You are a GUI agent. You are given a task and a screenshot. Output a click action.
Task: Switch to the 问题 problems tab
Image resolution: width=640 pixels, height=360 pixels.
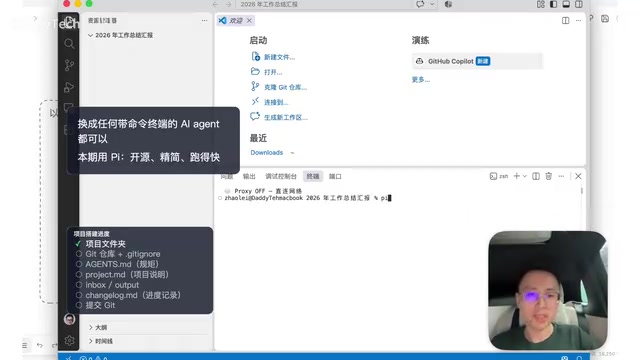pos(227,176)
